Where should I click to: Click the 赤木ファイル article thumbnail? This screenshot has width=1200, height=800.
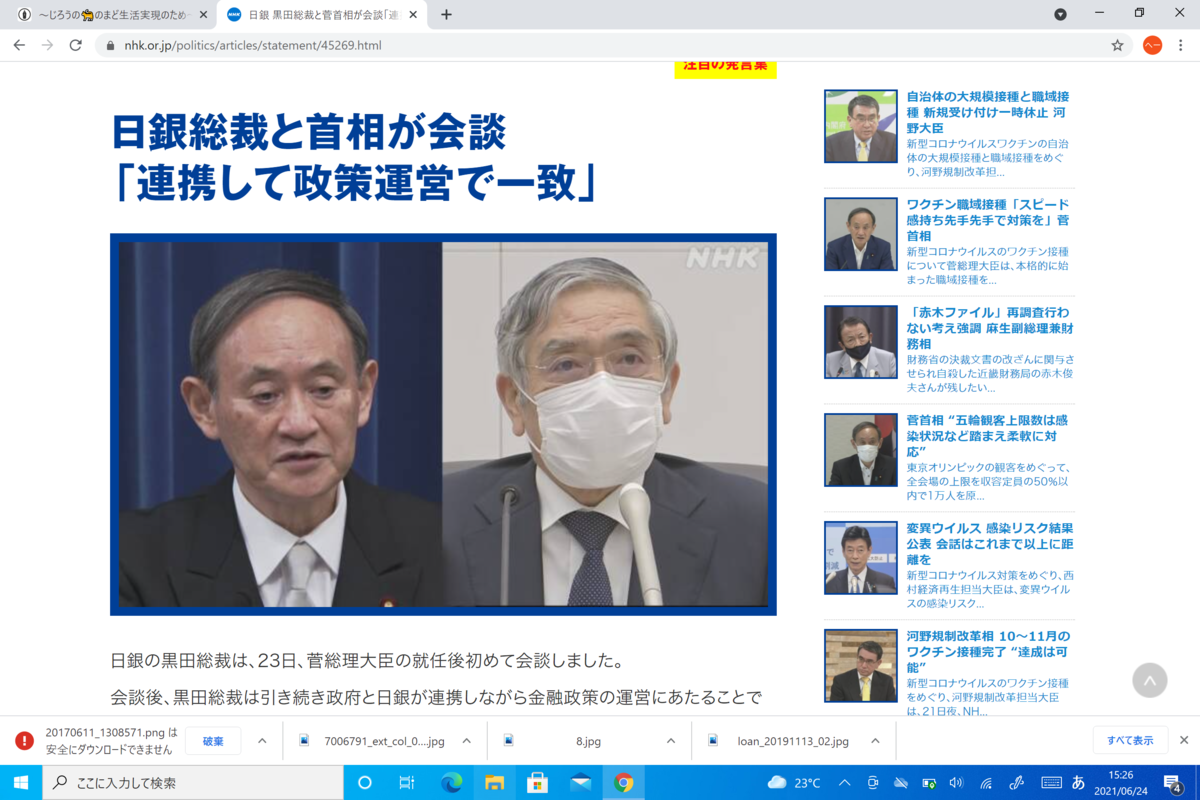(860, 342)
